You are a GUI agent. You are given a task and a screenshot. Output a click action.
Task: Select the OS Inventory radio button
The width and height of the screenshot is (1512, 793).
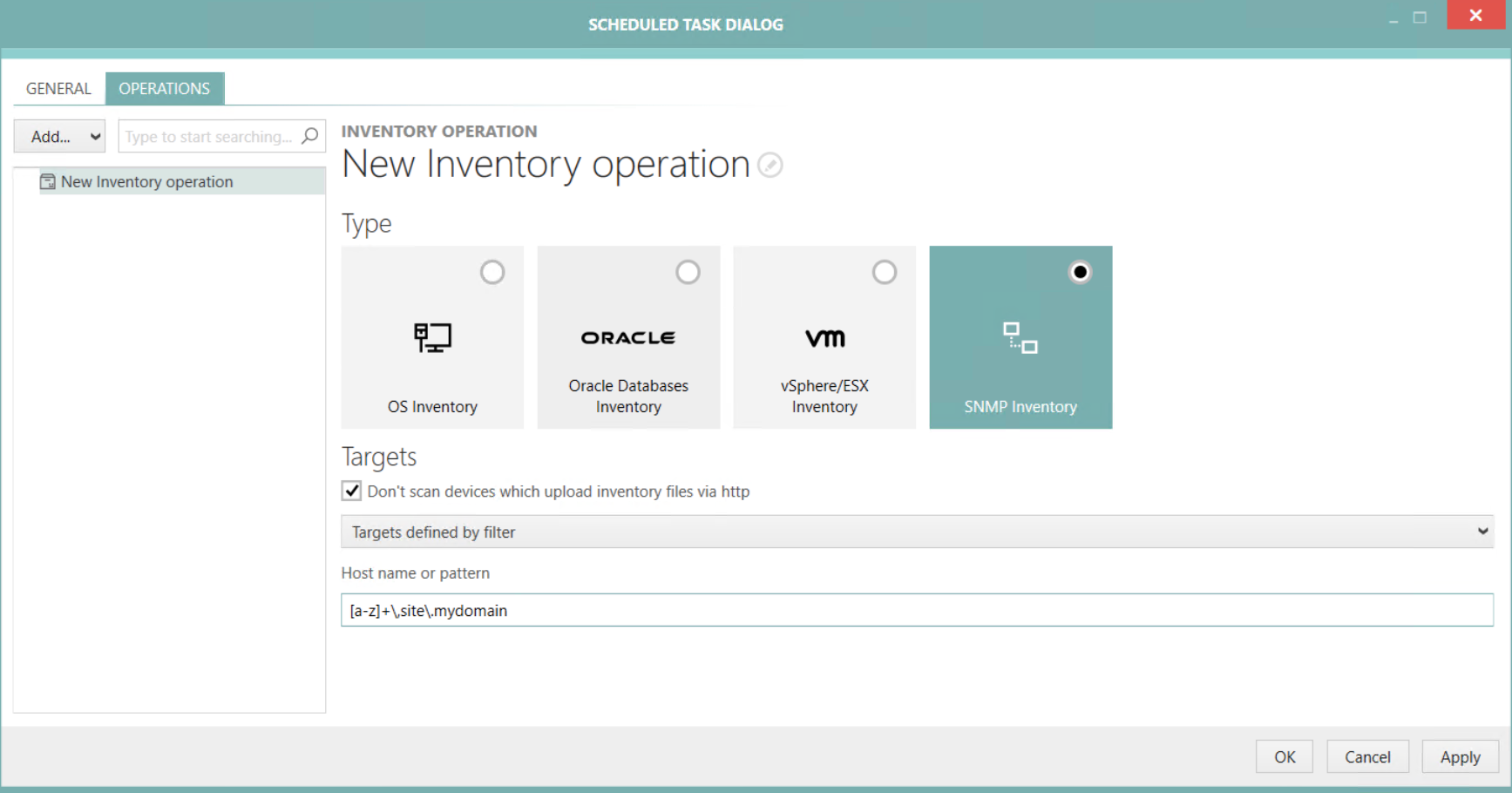492,272
